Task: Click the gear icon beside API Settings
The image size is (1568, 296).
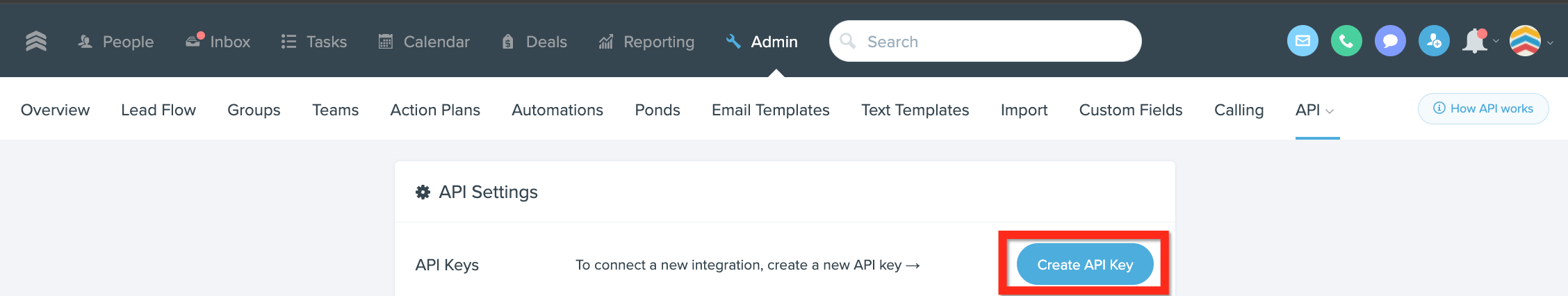Action: coord(423,192)
